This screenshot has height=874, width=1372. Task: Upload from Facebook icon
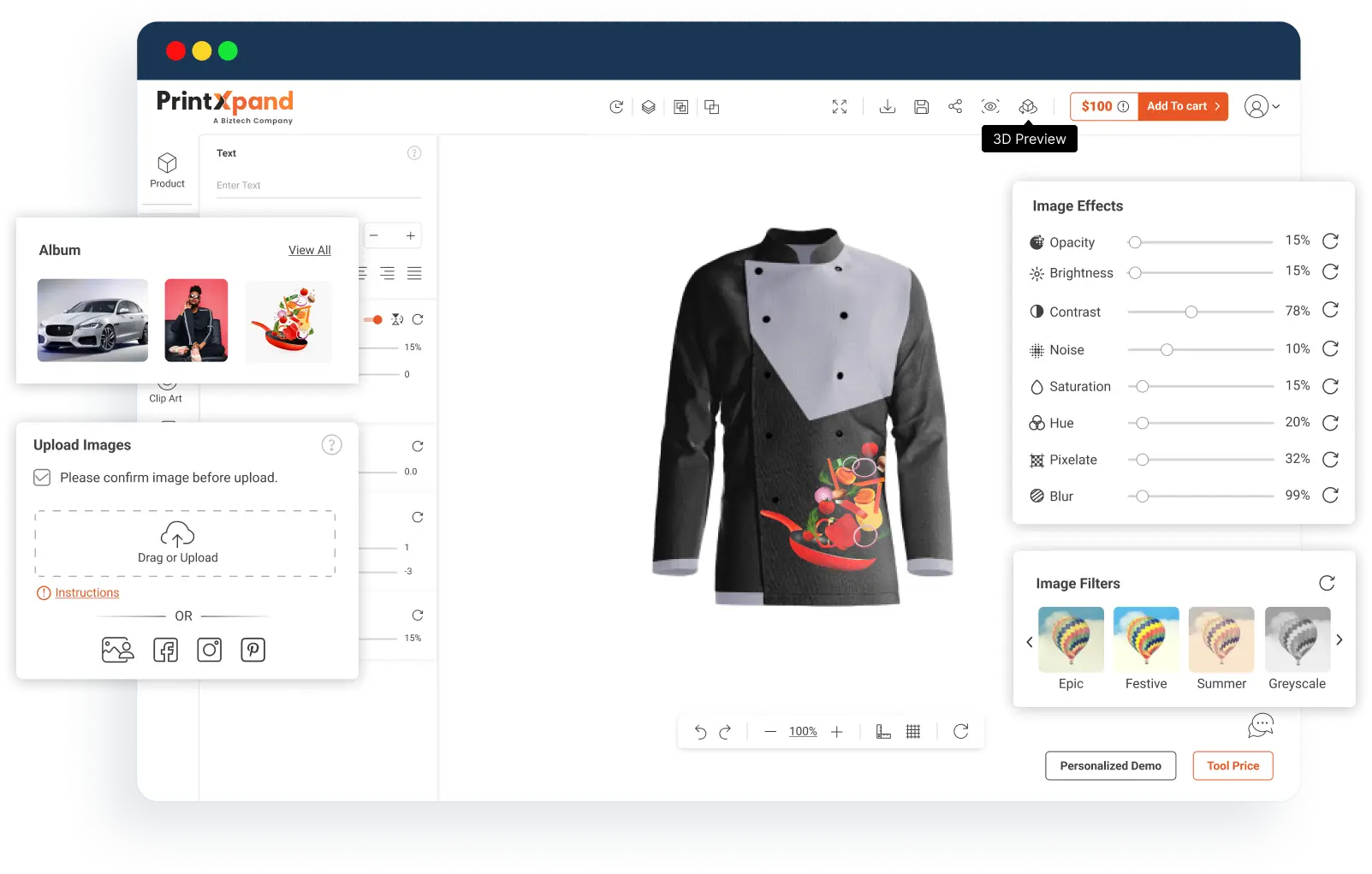click(x=165, y=650)
